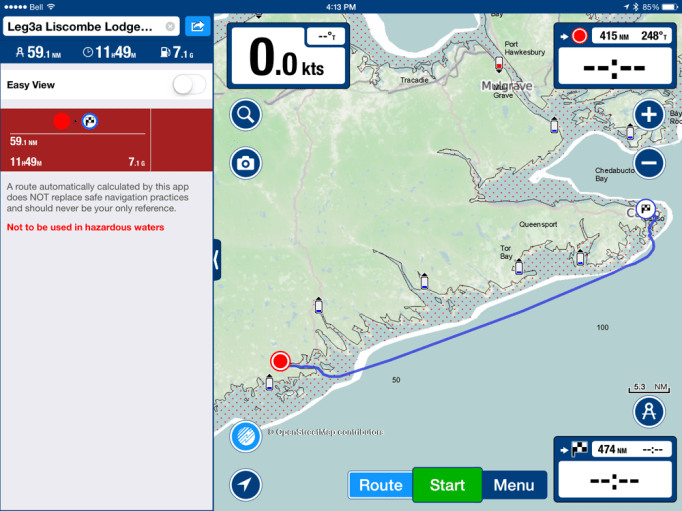Tap the checkered finish marker on map
Image resolution: width=682 pixels, height=511 pixels.
tap(646, 209)
